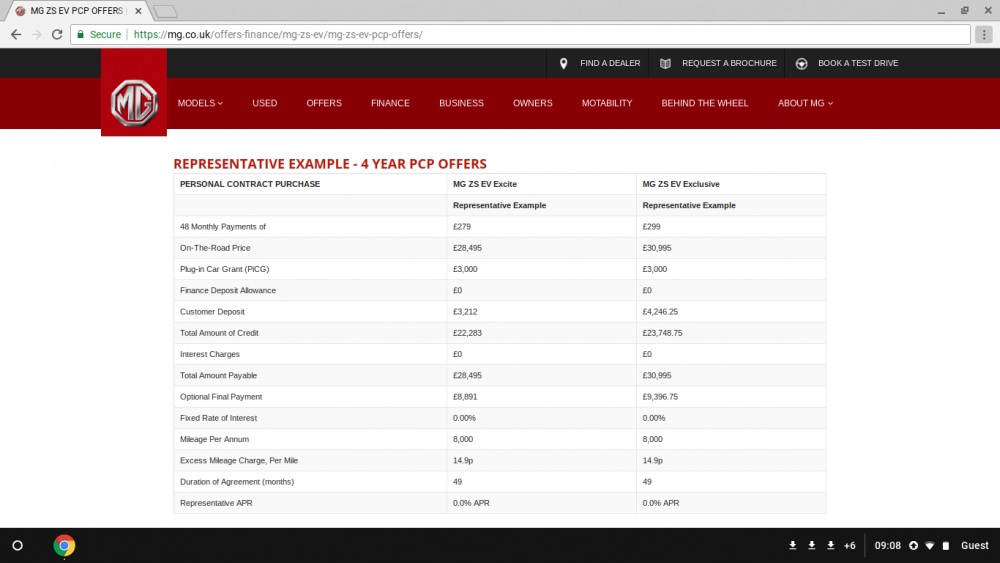Reload the page with the refresh icon

coord(57,34)
